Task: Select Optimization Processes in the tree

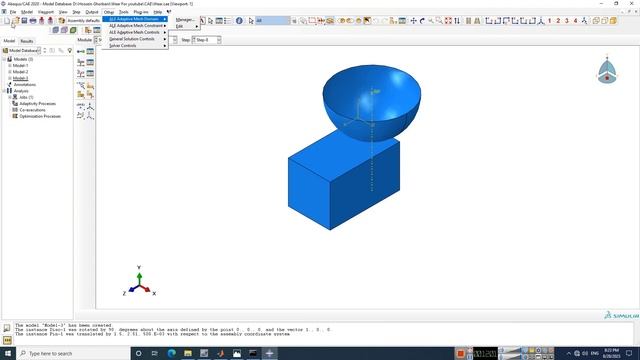Action: click(x=40, y=116)
